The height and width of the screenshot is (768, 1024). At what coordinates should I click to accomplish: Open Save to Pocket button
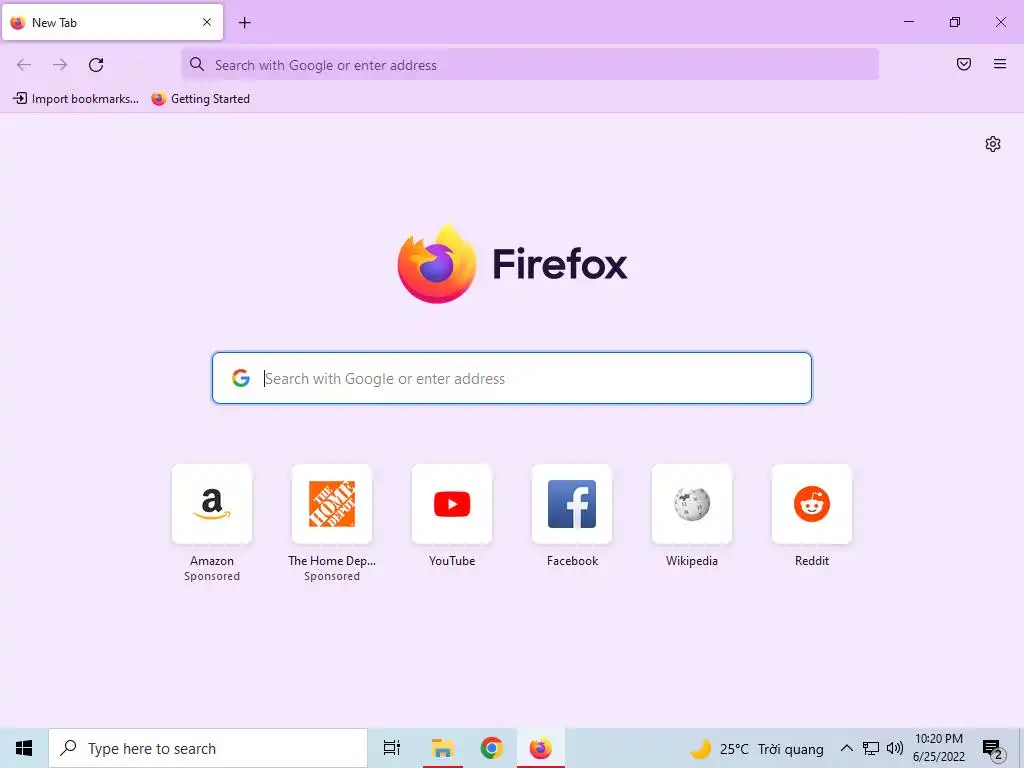pos(964,64)
